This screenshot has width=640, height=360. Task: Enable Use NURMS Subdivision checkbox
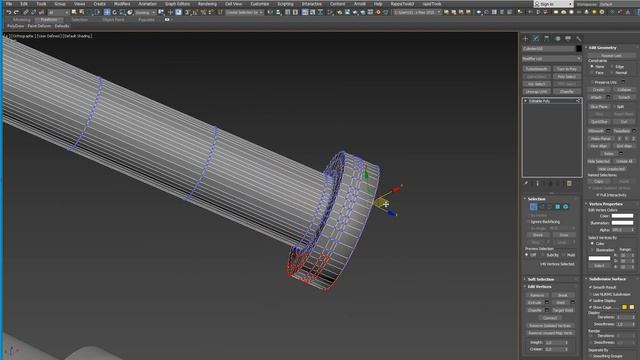(x=590, y=294)
